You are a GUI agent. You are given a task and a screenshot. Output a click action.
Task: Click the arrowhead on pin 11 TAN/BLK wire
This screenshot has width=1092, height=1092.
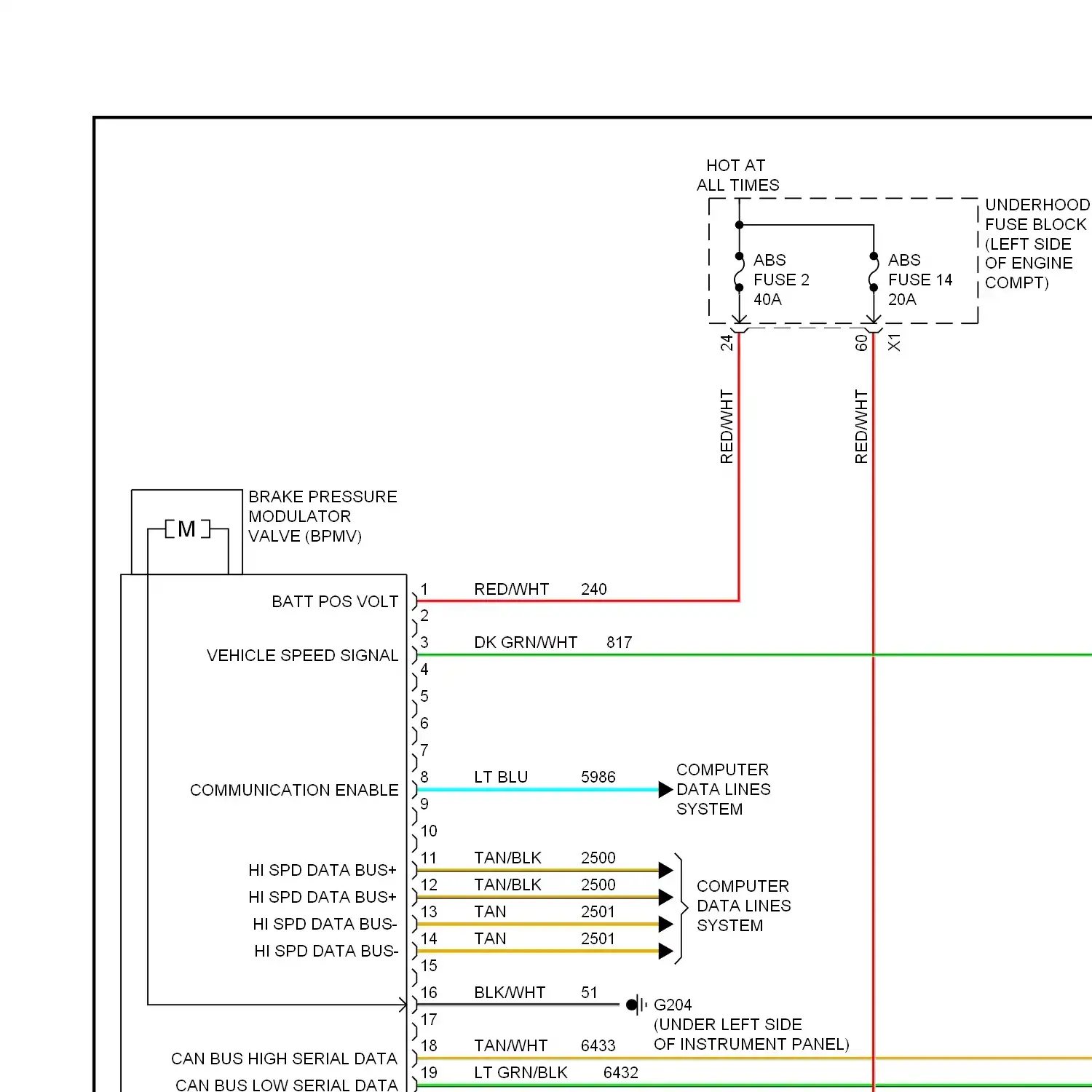pos(665,870)
